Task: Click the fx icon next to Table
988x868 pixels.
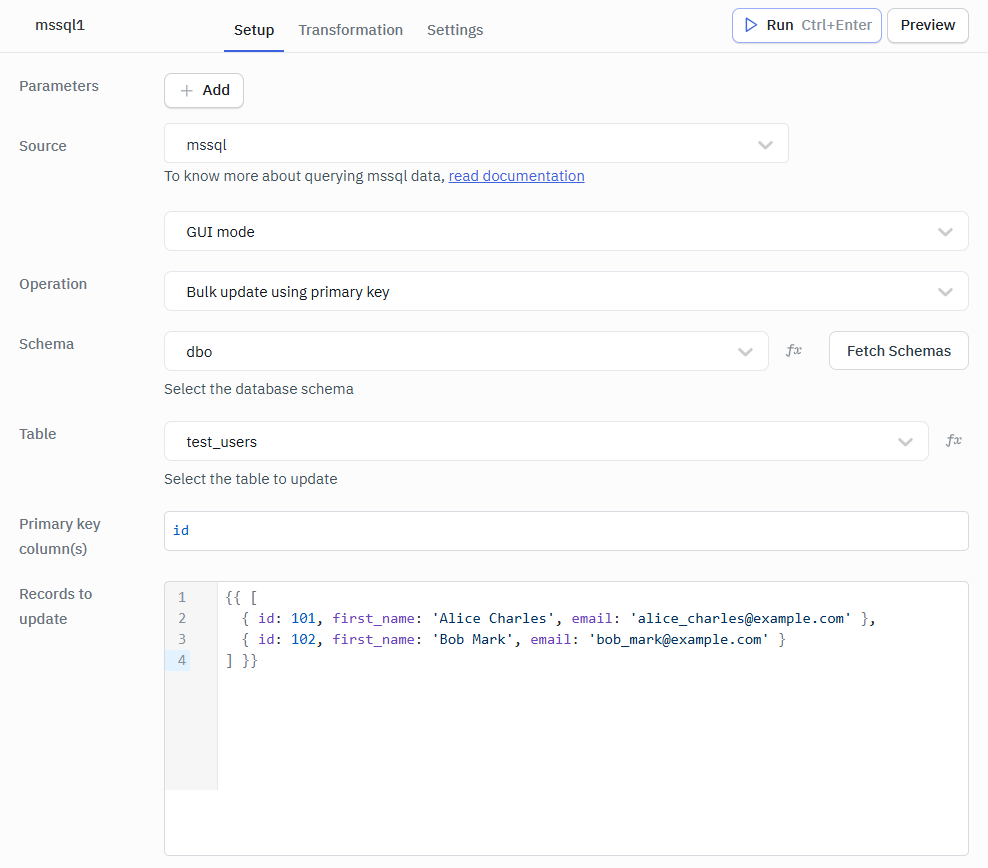Action: 953,440
